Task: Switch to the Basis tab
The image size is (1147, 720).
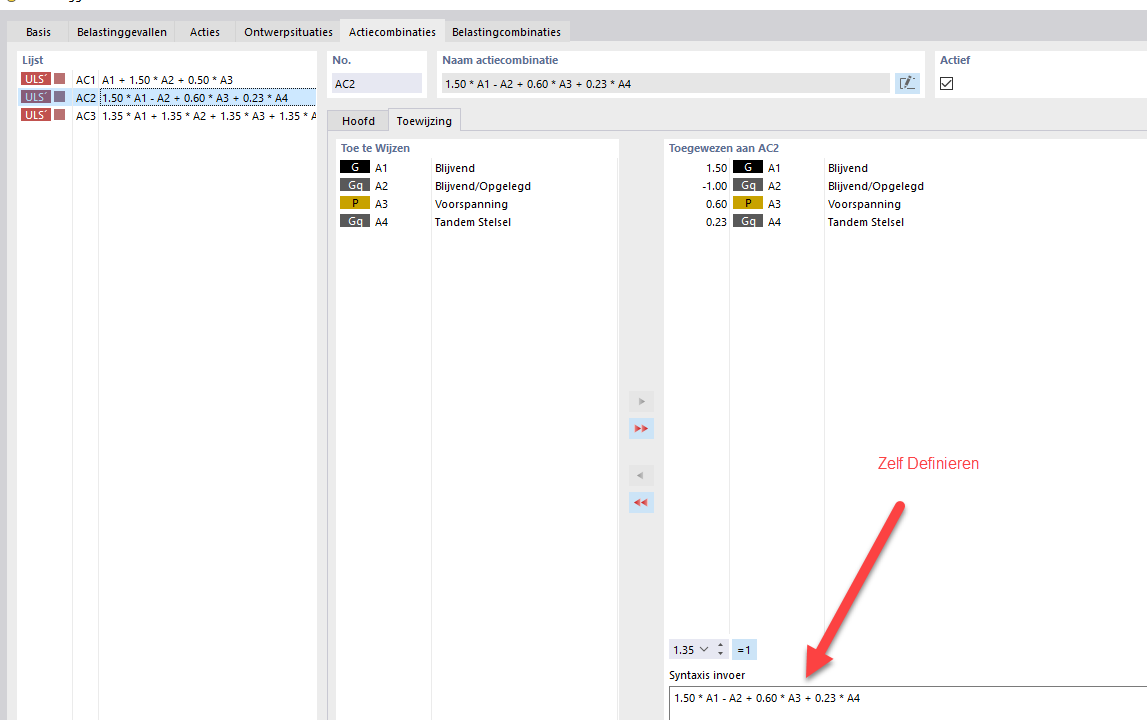Action: coord(38,32)
